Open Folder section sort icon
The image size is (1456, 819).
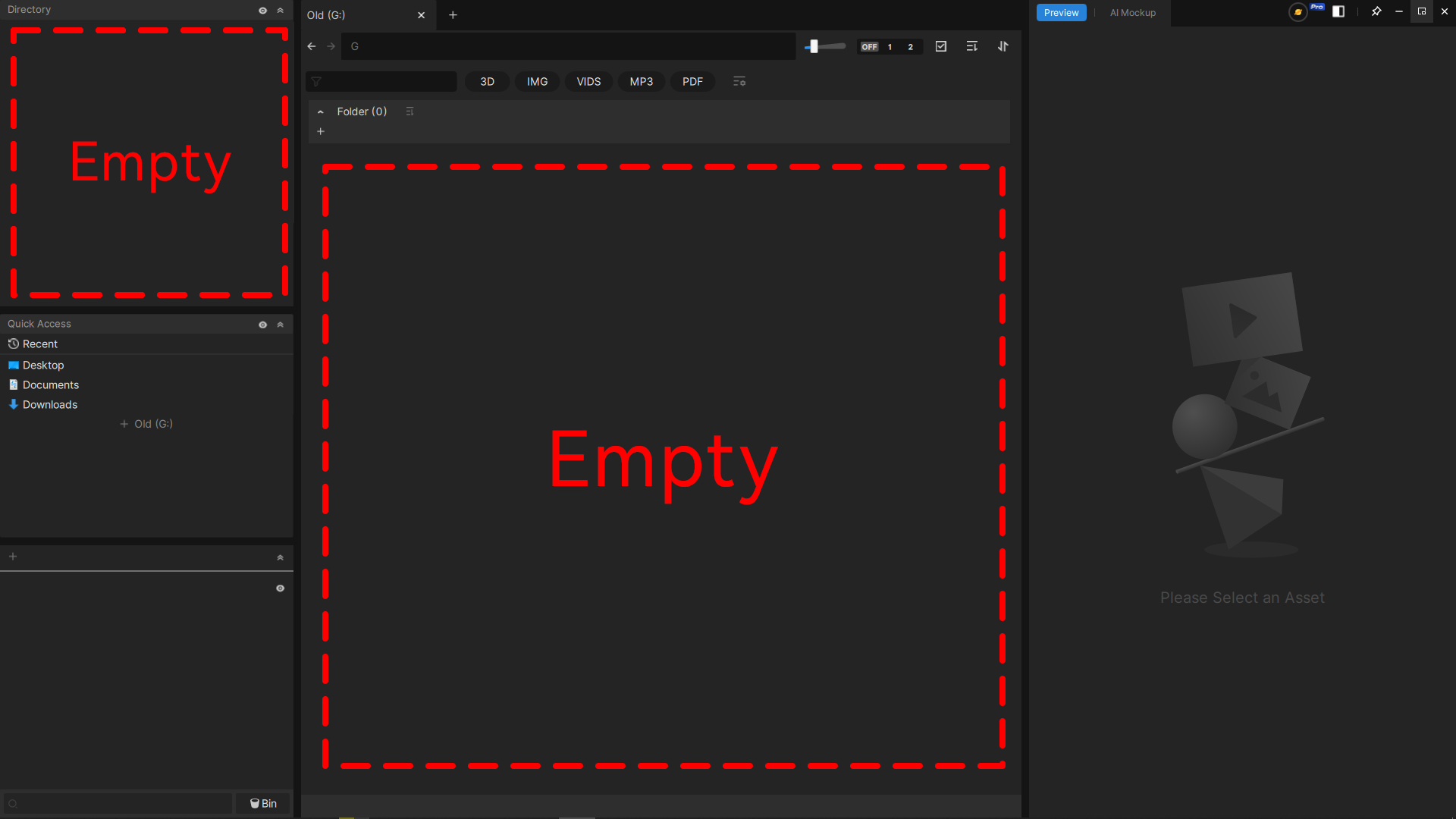tap(409, 111)
